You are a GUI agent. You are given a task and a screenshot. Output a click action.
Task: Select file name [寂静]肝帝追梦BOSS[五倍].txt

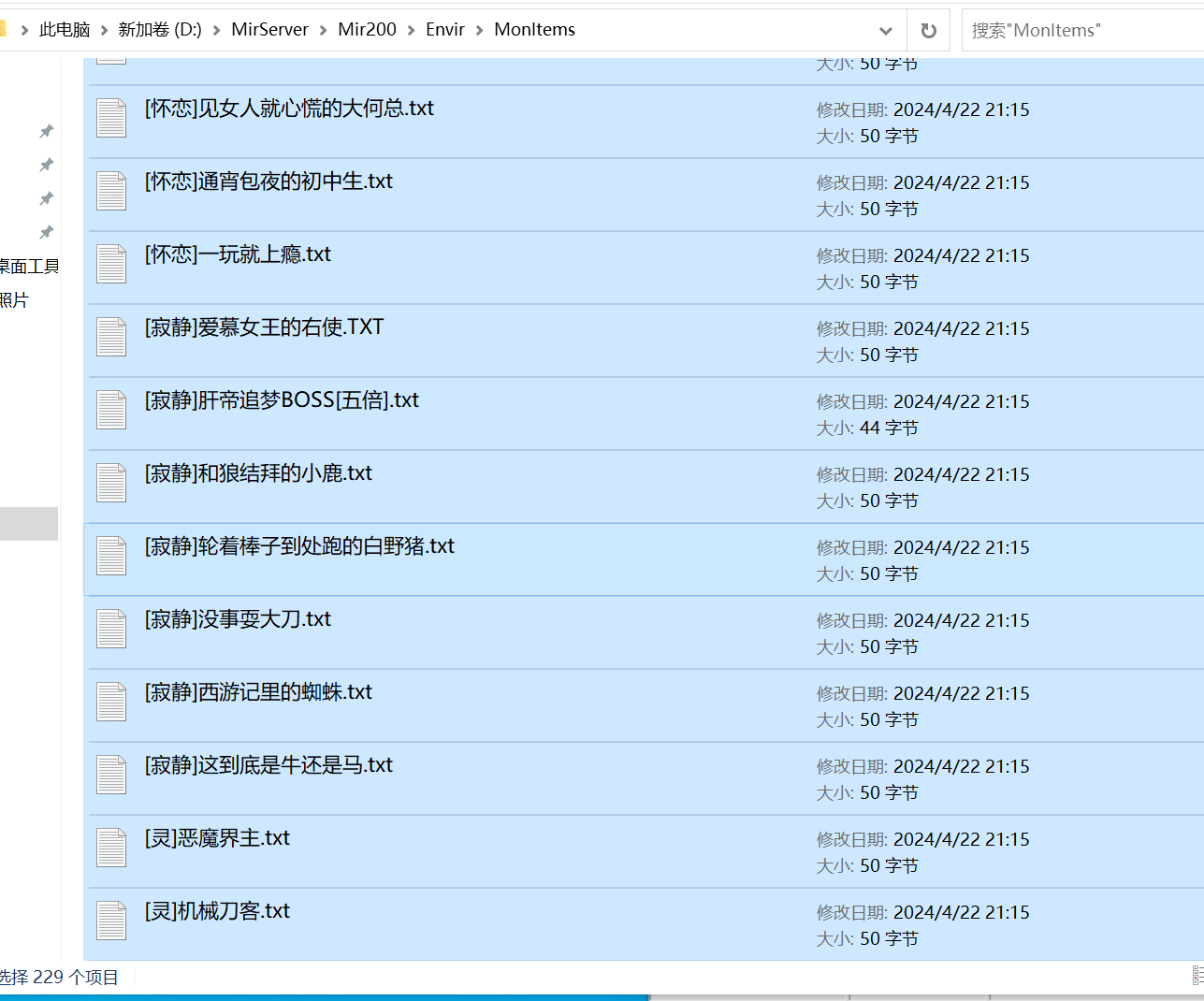pyautogui.click(x=282, y=400)
